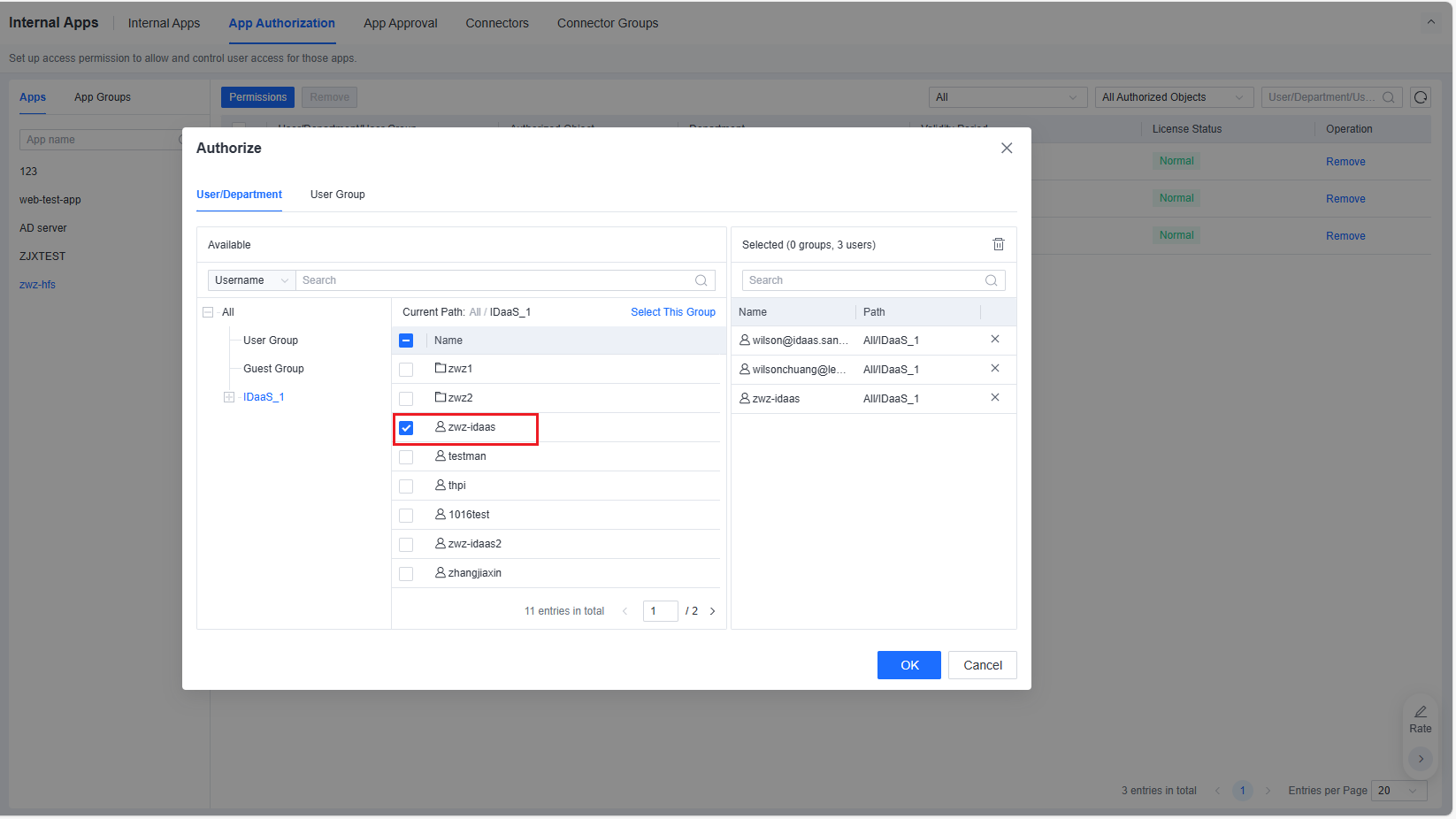Open the All filter dropdown in the background page

pos(1008,97)
